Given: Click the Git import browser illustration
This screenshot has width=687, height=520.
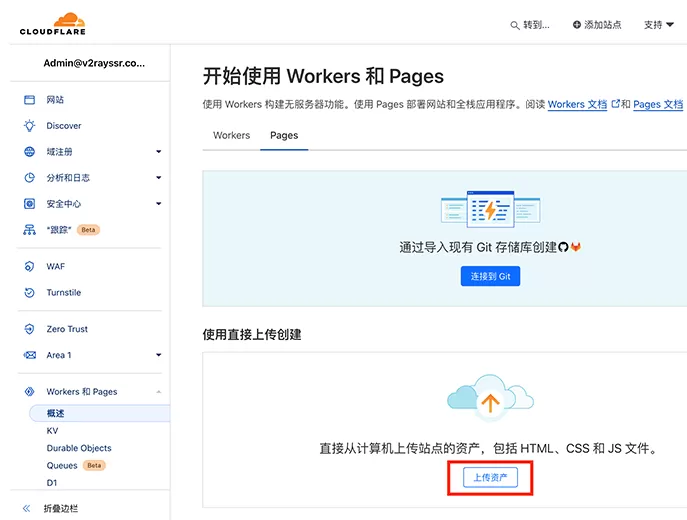Looking at the screenshot, I should click(x=490, y=209).
